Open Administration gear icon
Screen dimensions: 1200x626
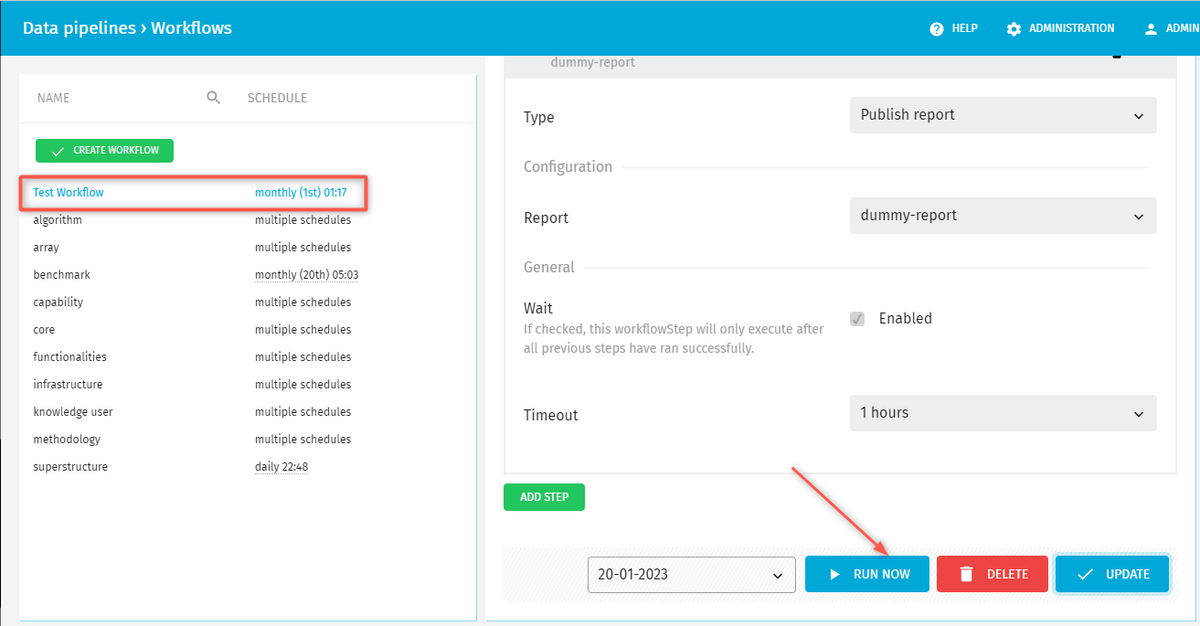1014,29
